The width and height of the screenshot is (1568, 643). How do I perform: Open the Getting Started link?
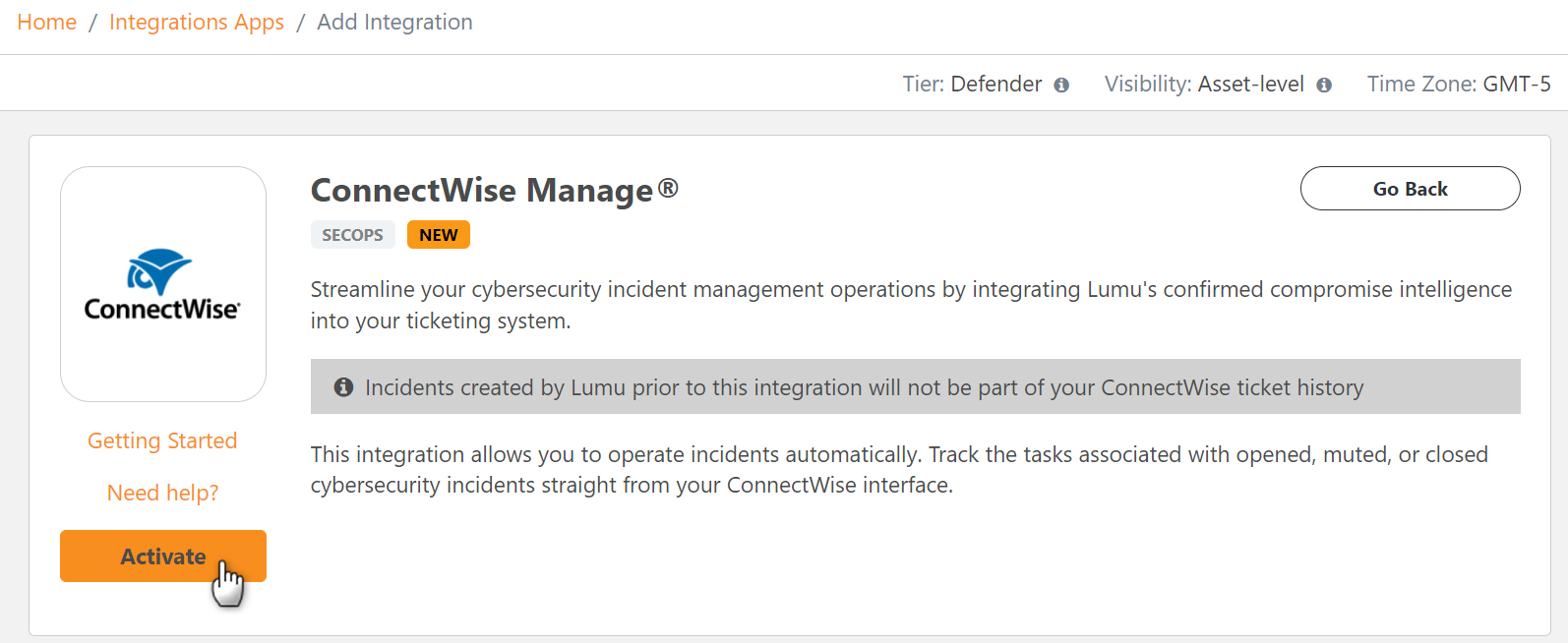162,440
